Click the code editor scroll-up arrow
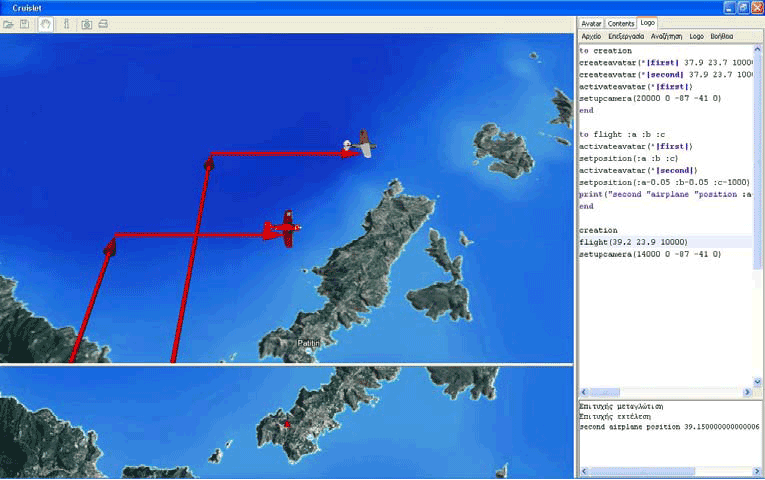 [x=757, y=49]
